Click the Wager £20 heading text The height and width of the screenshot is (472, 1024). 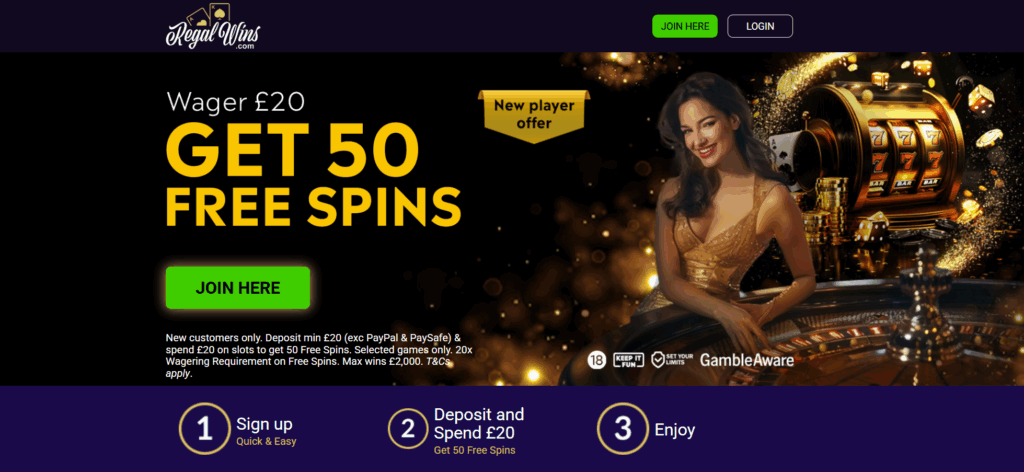click(x=236, y=102)
